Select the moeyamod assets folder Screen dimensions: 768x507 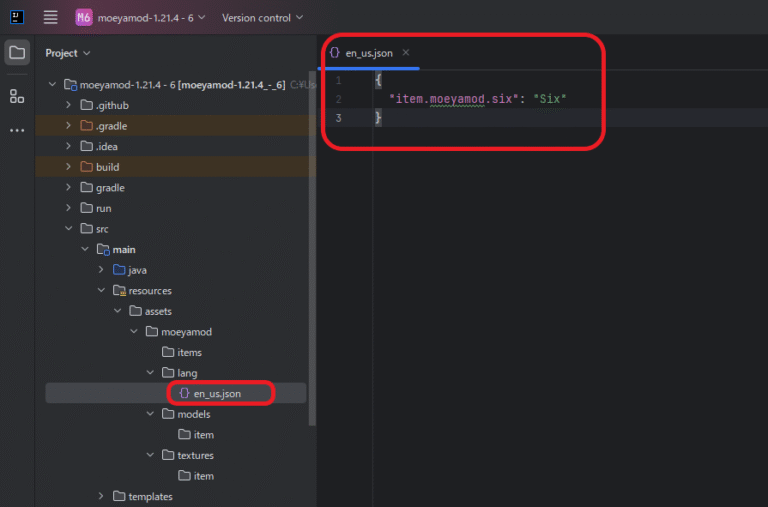[179, 332]
